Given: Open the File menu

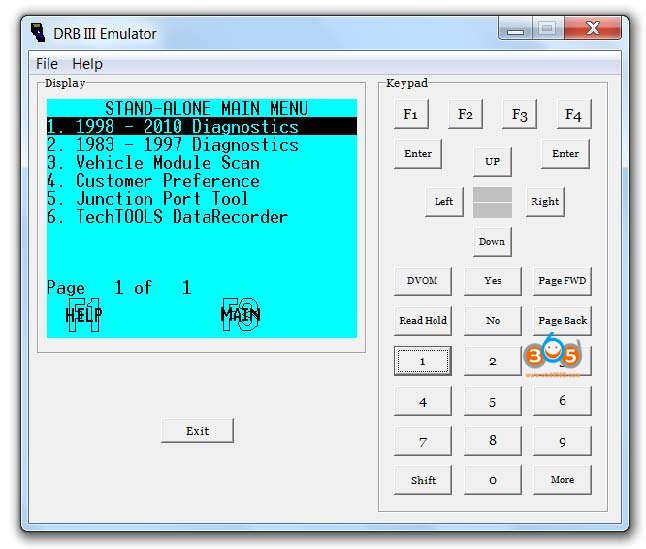Looking at the screenshot, I should [x=47, y=64].
